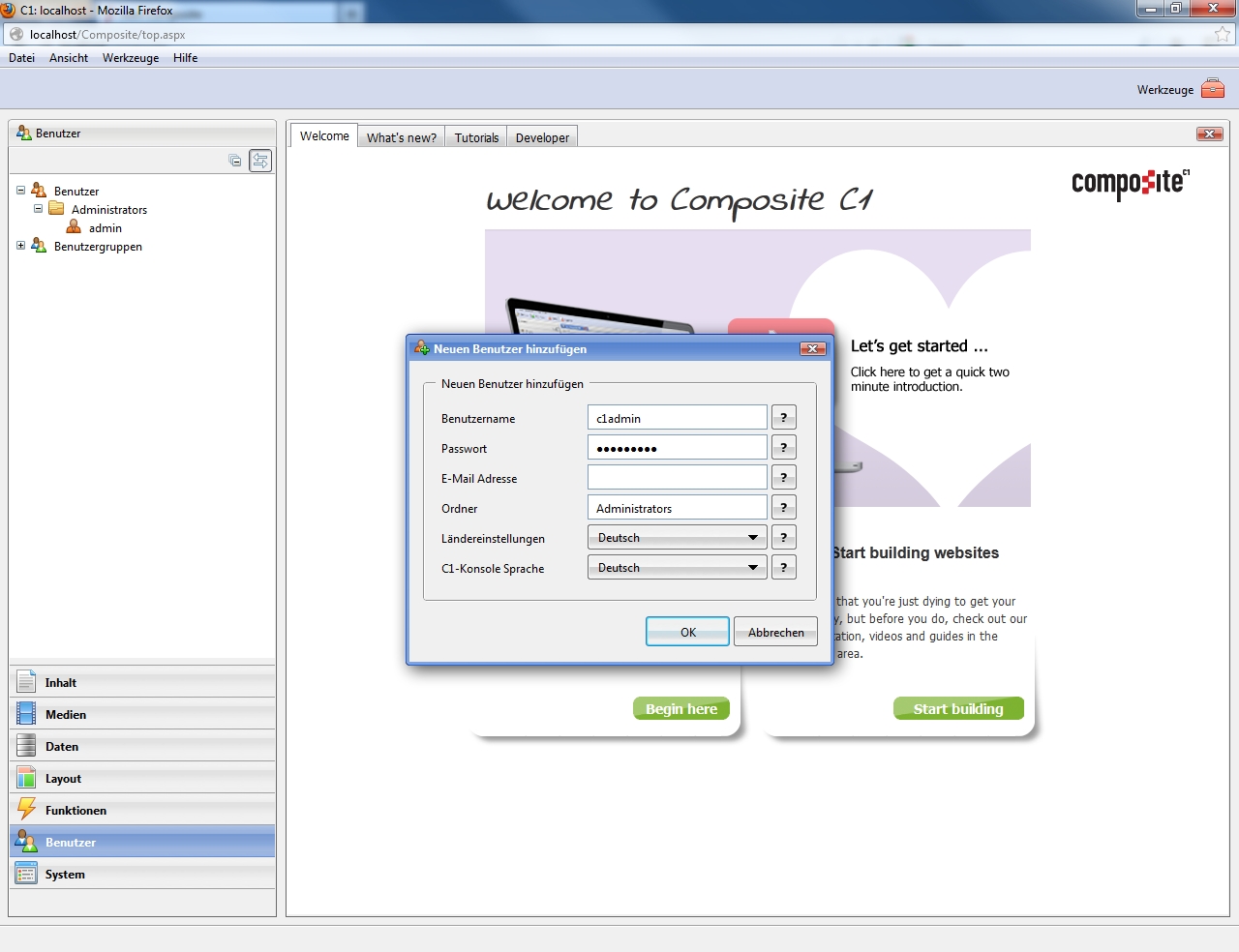Viewport: 1239px width, 952px height.
Task: Select the admin user in tree
Action: point(105,228)
